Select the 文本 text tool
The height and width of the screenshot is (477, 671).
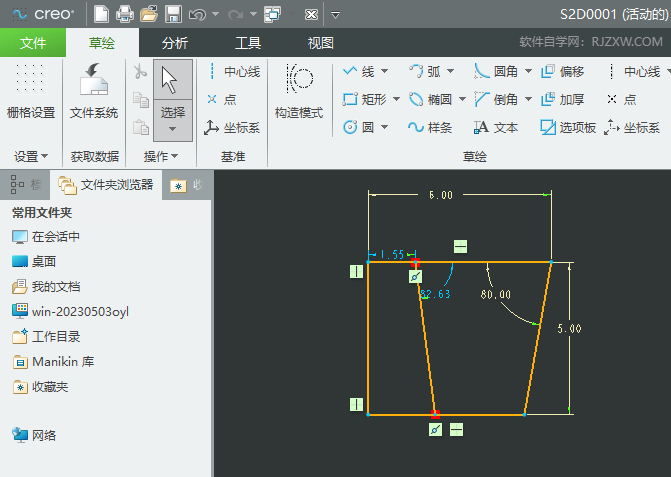(496, 127)
